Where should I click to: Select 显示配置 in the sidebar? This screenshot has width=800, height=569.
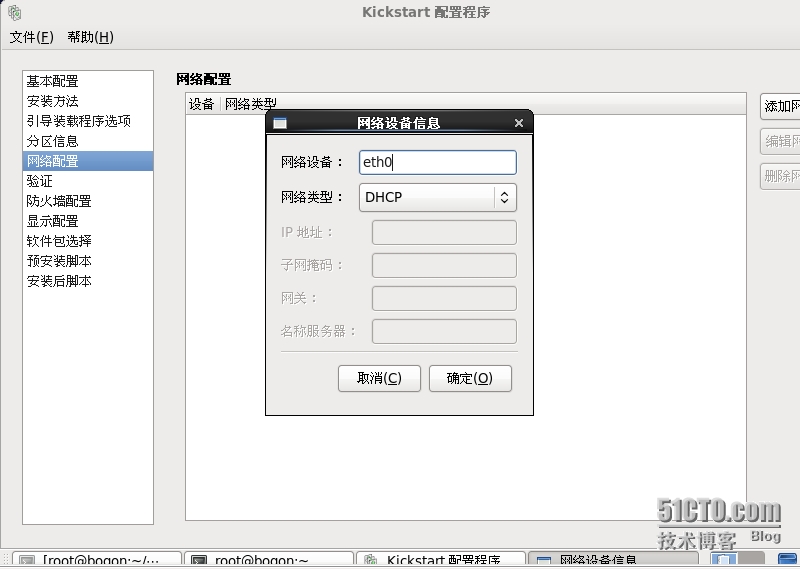click(88, 221)
